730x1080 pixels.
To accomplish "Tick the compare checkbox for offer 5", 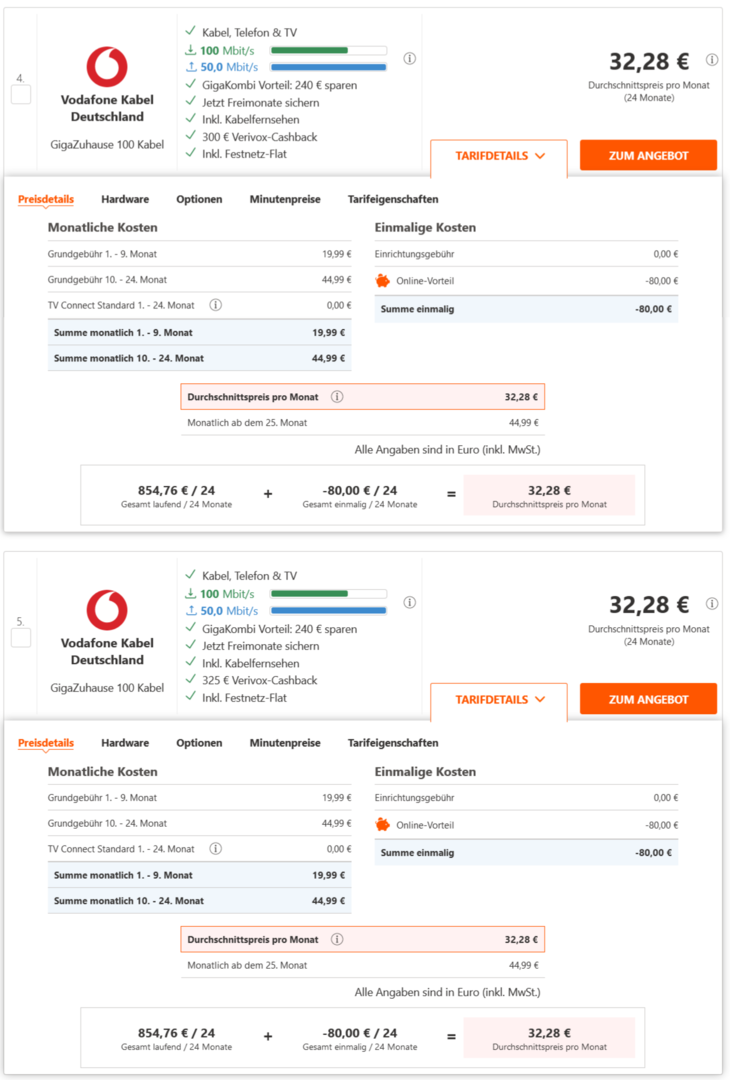I will coord(21,638).
